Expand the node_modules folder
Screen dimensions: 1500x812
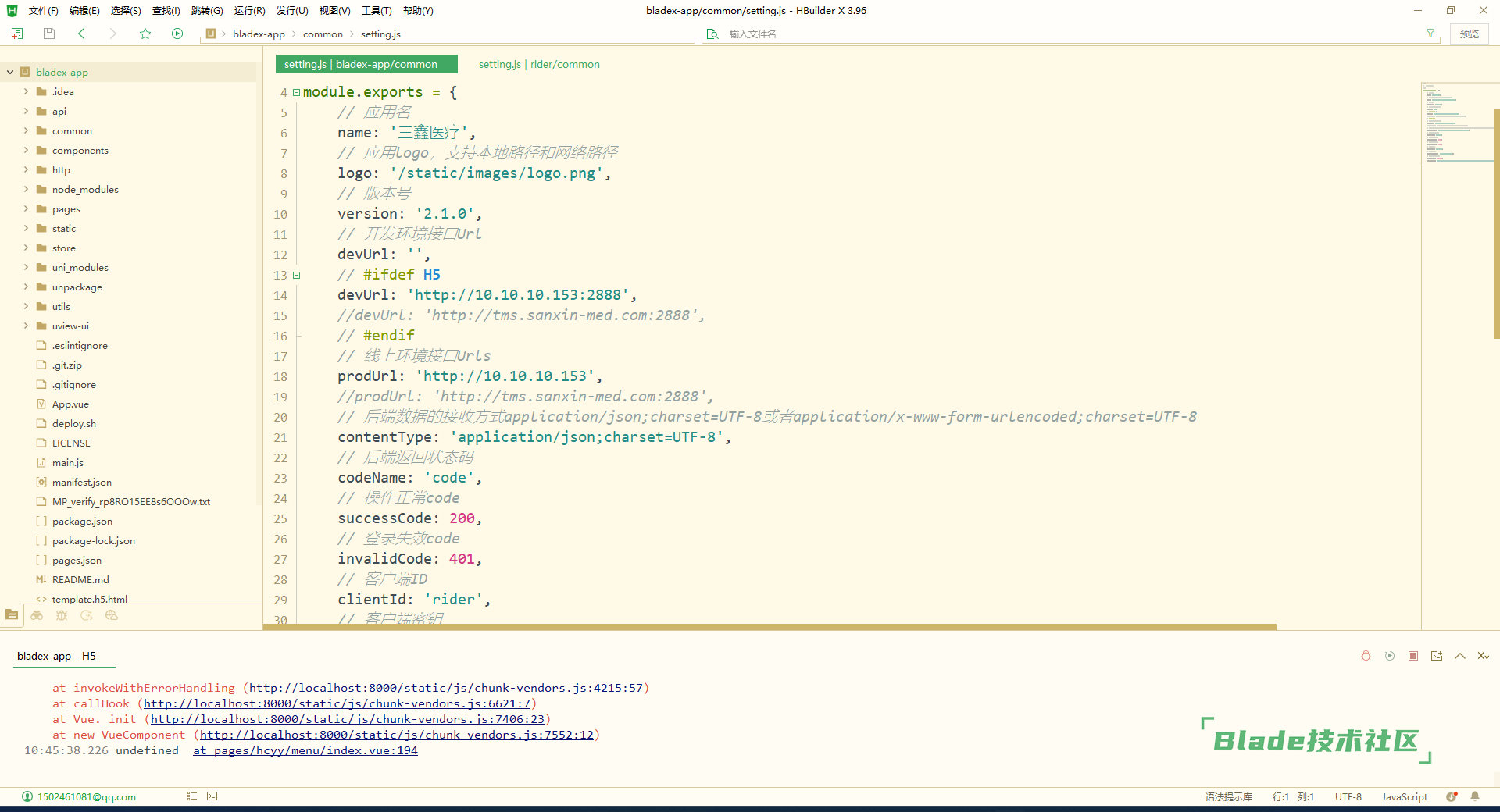point(26,189)
